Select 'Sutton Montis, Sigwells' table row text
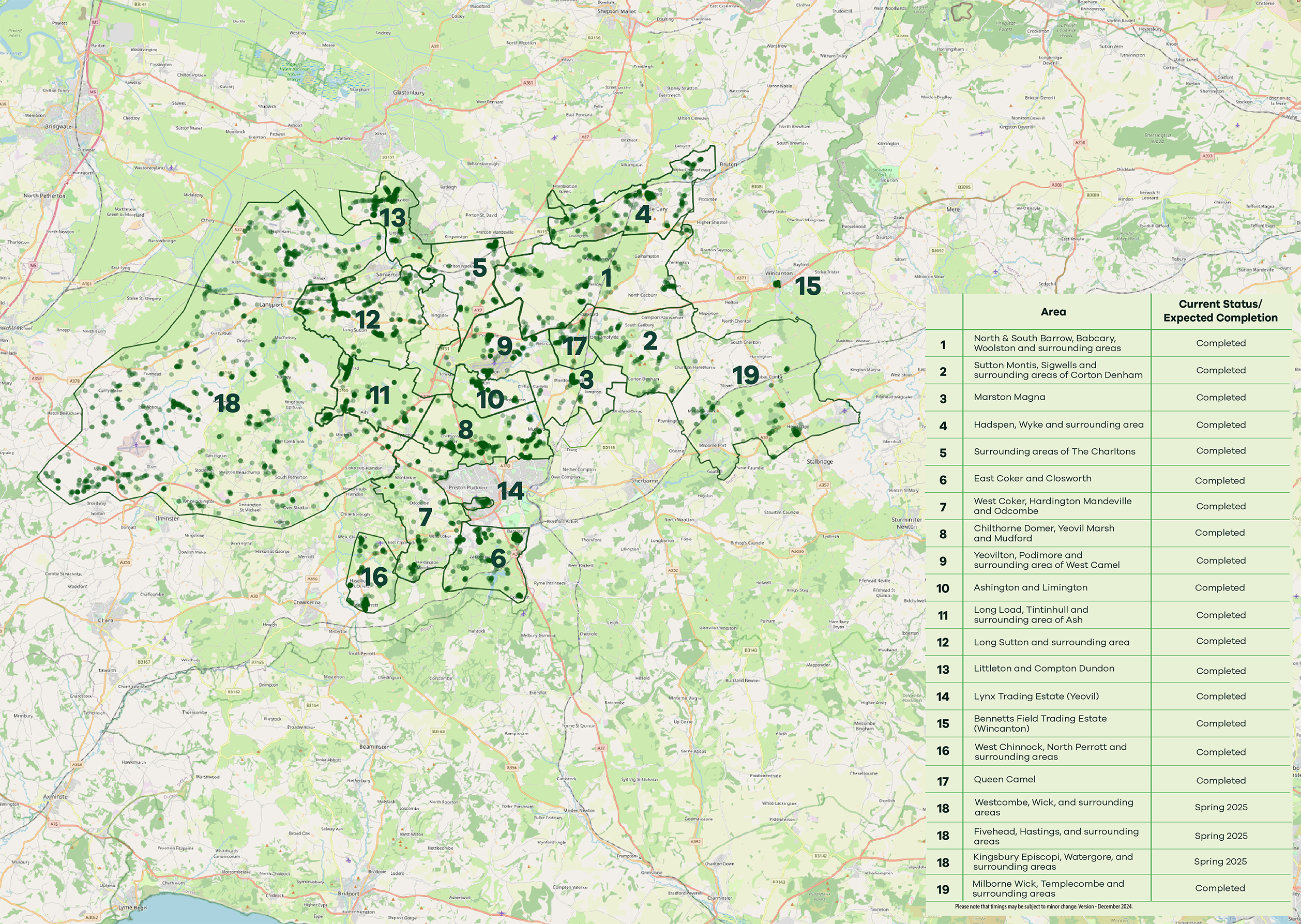The height and width of the screenshot is (924, 1301). (1058, 370)
